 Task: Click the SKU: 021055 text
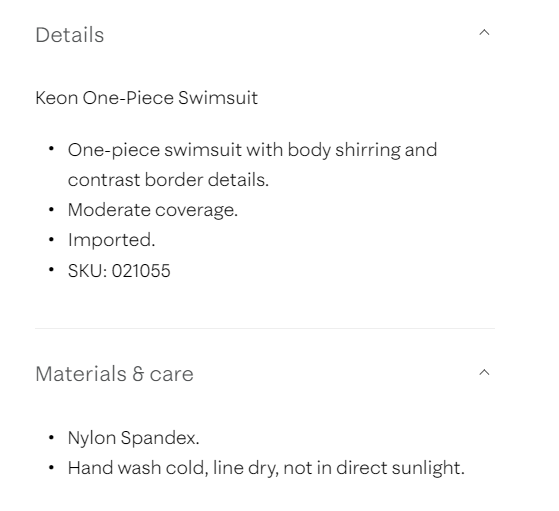click(119, 271)
